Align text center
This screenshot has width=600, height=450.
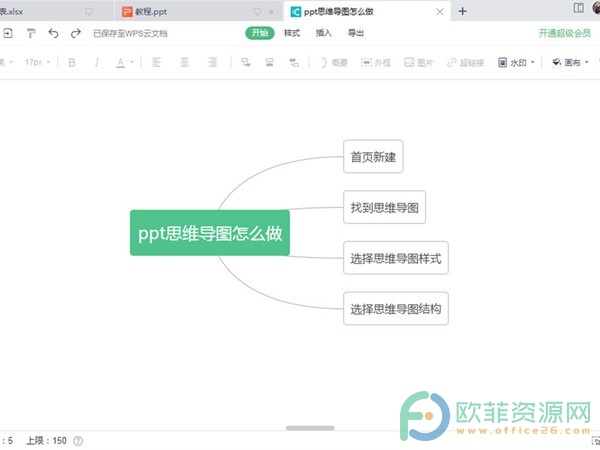[184, 62]
